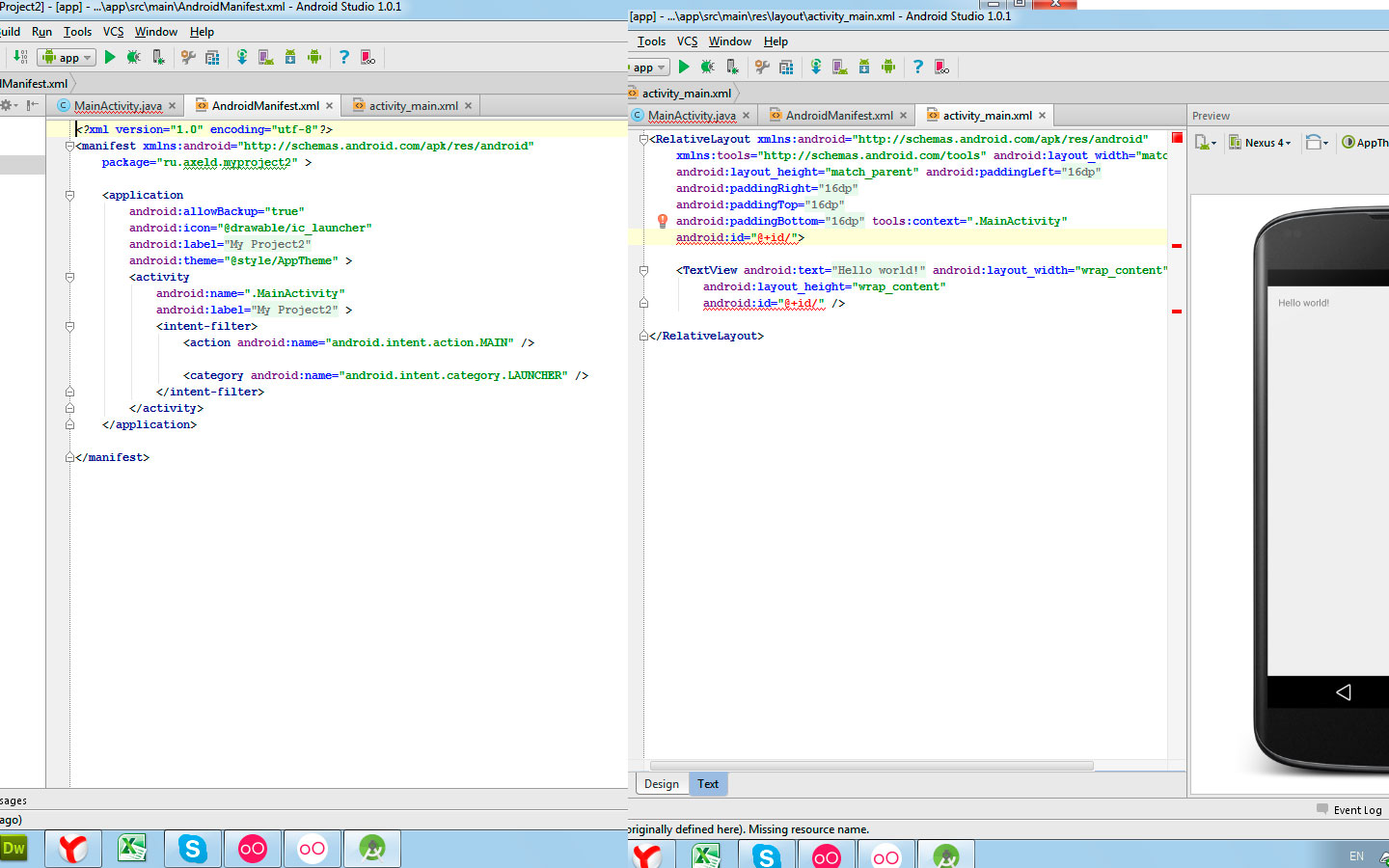Close MainActivity.java tab in right window
1389x868 pixels.
[x=747, y=116]
